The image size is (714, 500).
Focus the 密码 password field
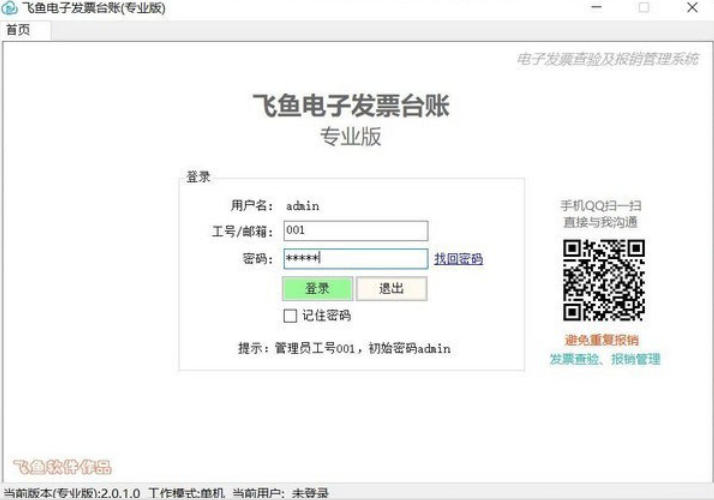[x=356, y=259]
